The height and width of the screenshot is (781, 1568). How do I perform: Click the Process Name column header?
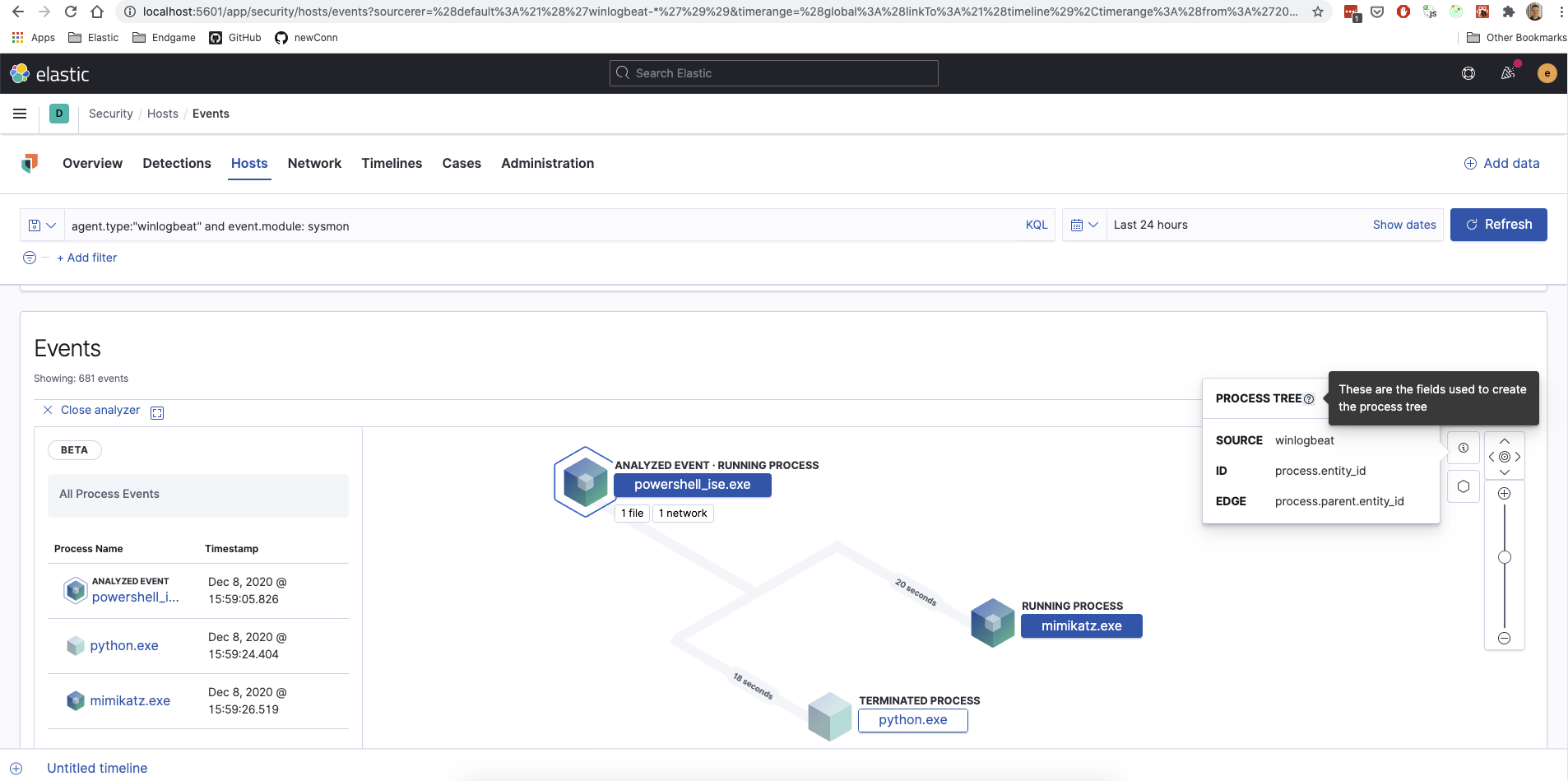point(89,549)
